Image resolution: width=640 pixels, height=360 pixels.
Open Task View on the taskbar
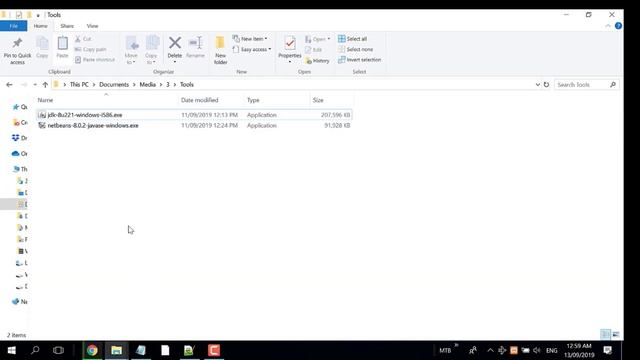(58, 350)
